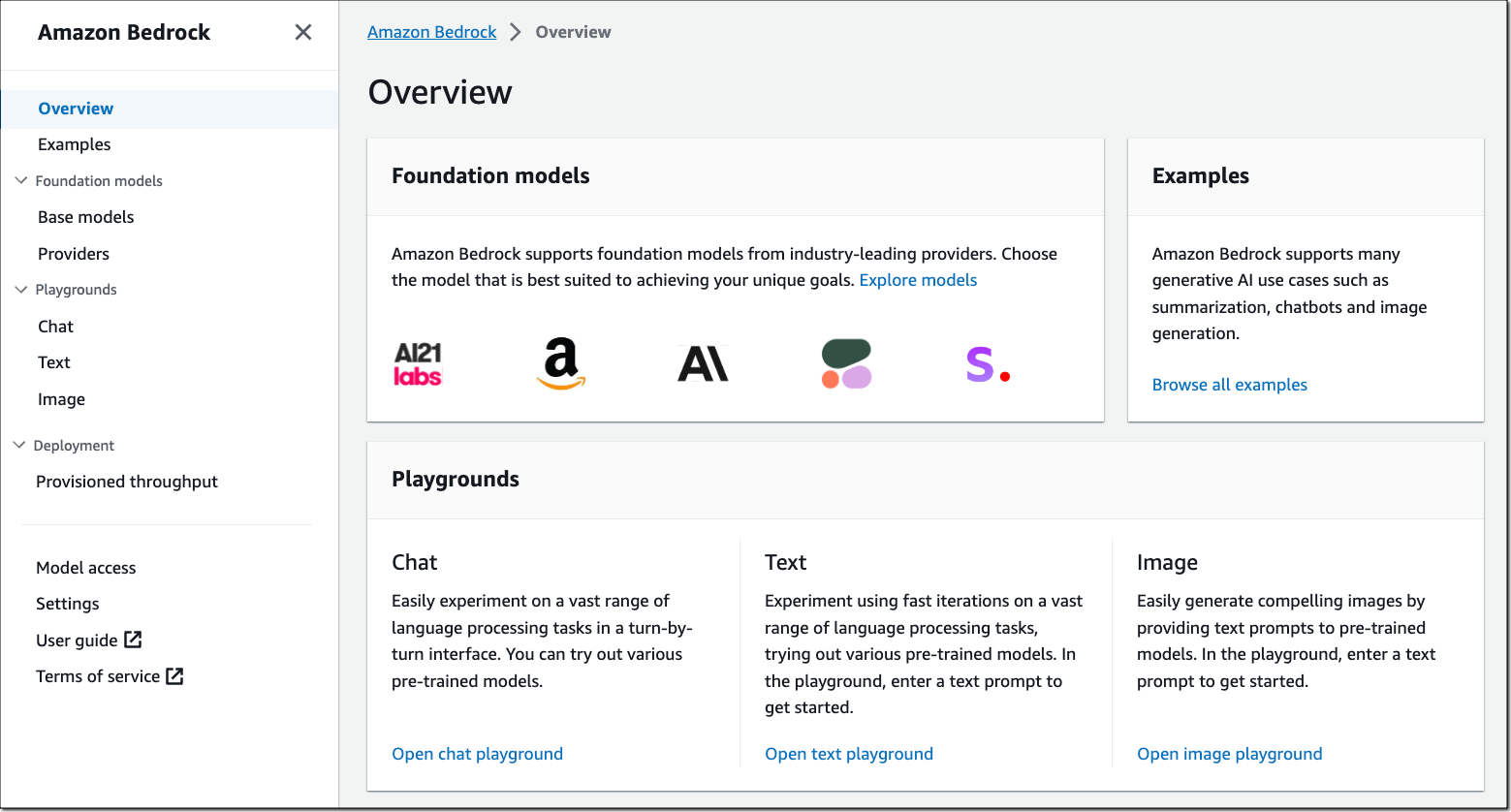This screenshot has width=1511, height=812.
Task: Go to Provisioned throughput
Action: 127,482
